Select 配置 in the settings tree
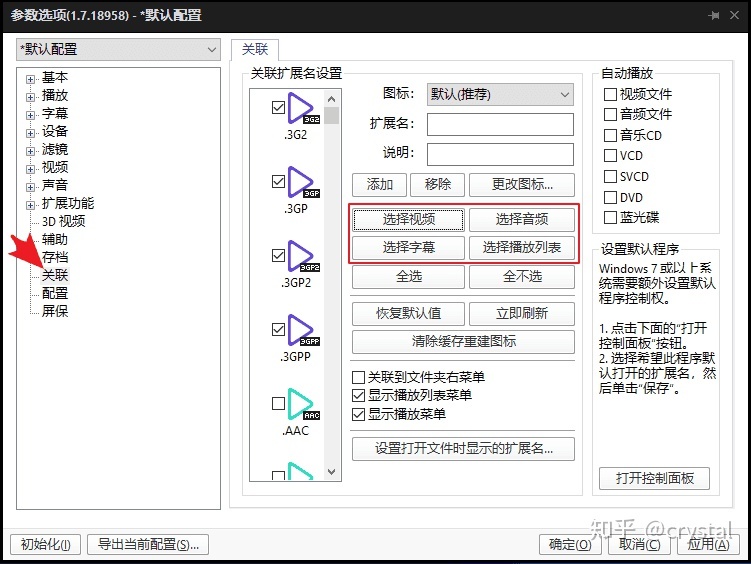The image size is (751, 564). coord(55,293)
